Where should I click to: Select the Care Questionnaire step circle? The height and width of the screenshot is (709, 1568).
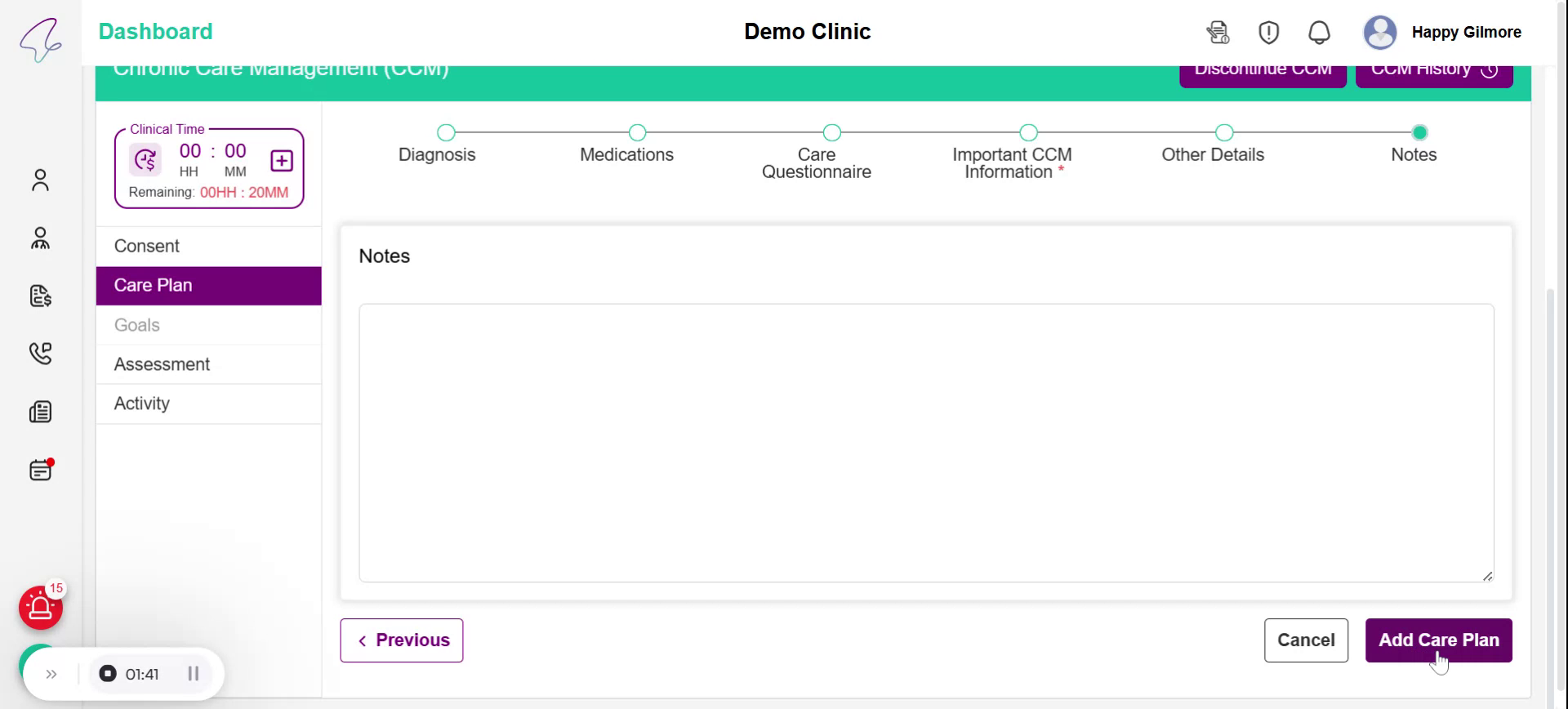point(831,132)
